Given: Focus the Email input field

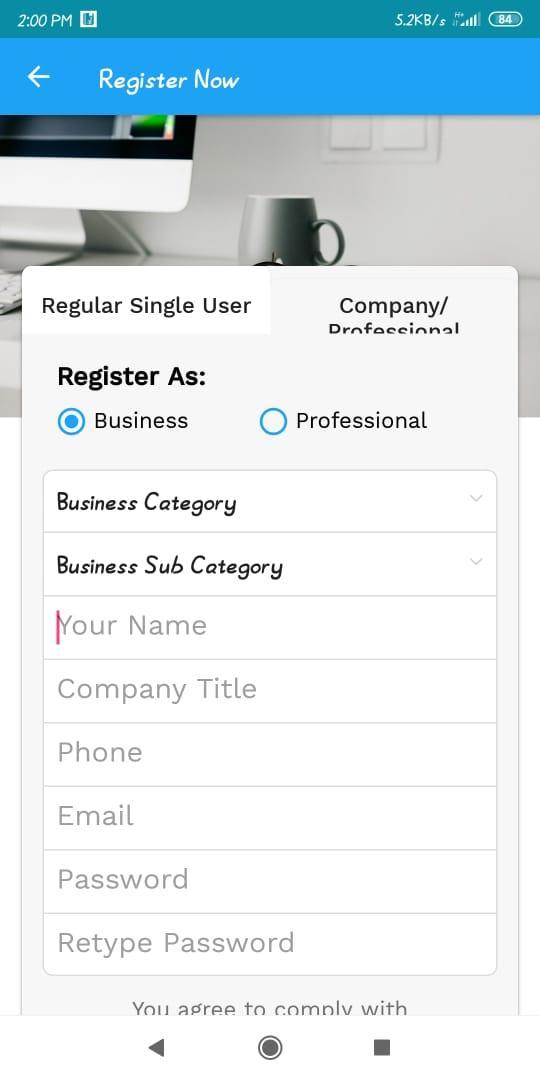Looking at the screenshot, I should (x=270, y=818).
